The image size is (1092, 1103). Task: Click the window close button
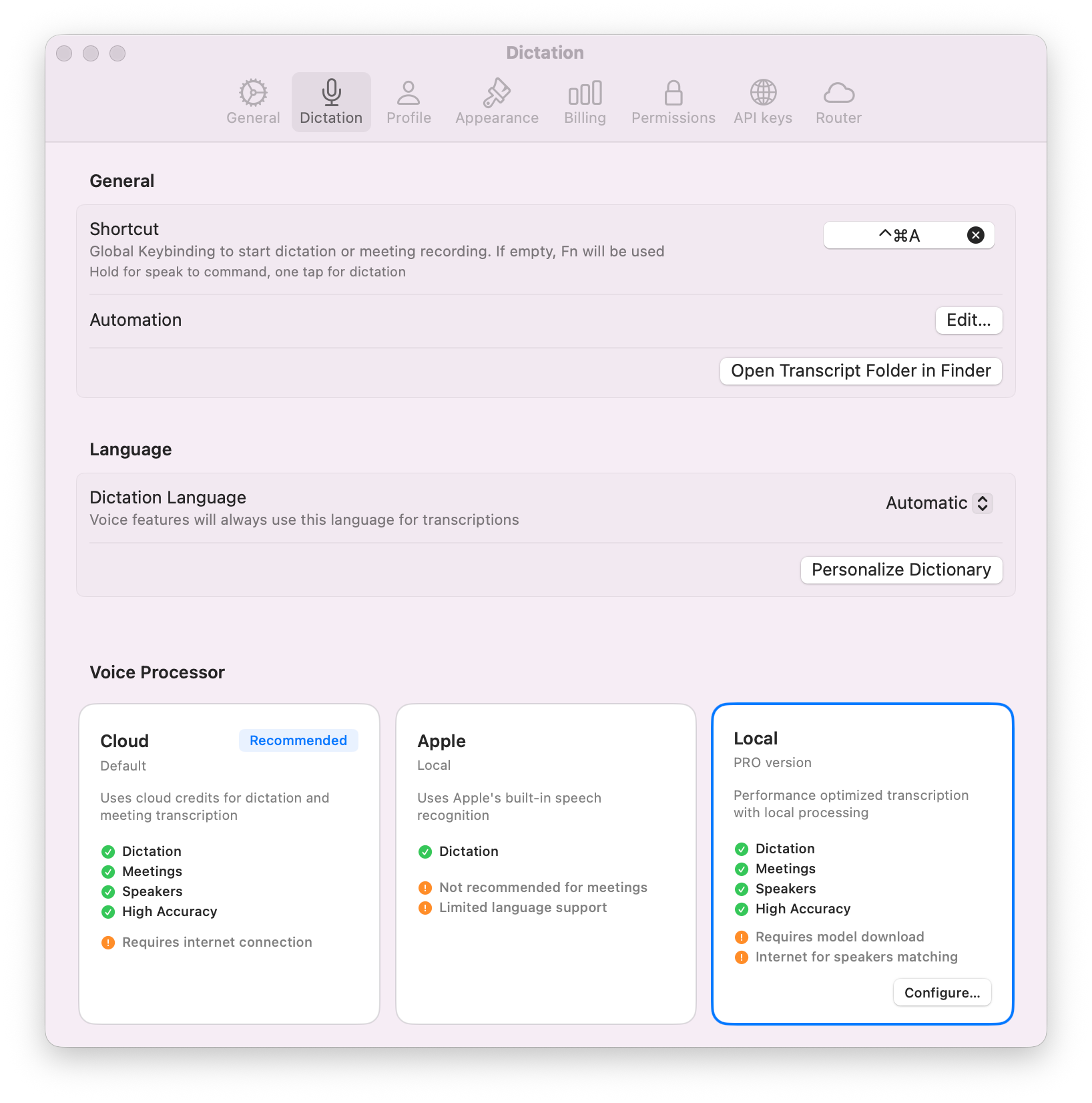64,53
